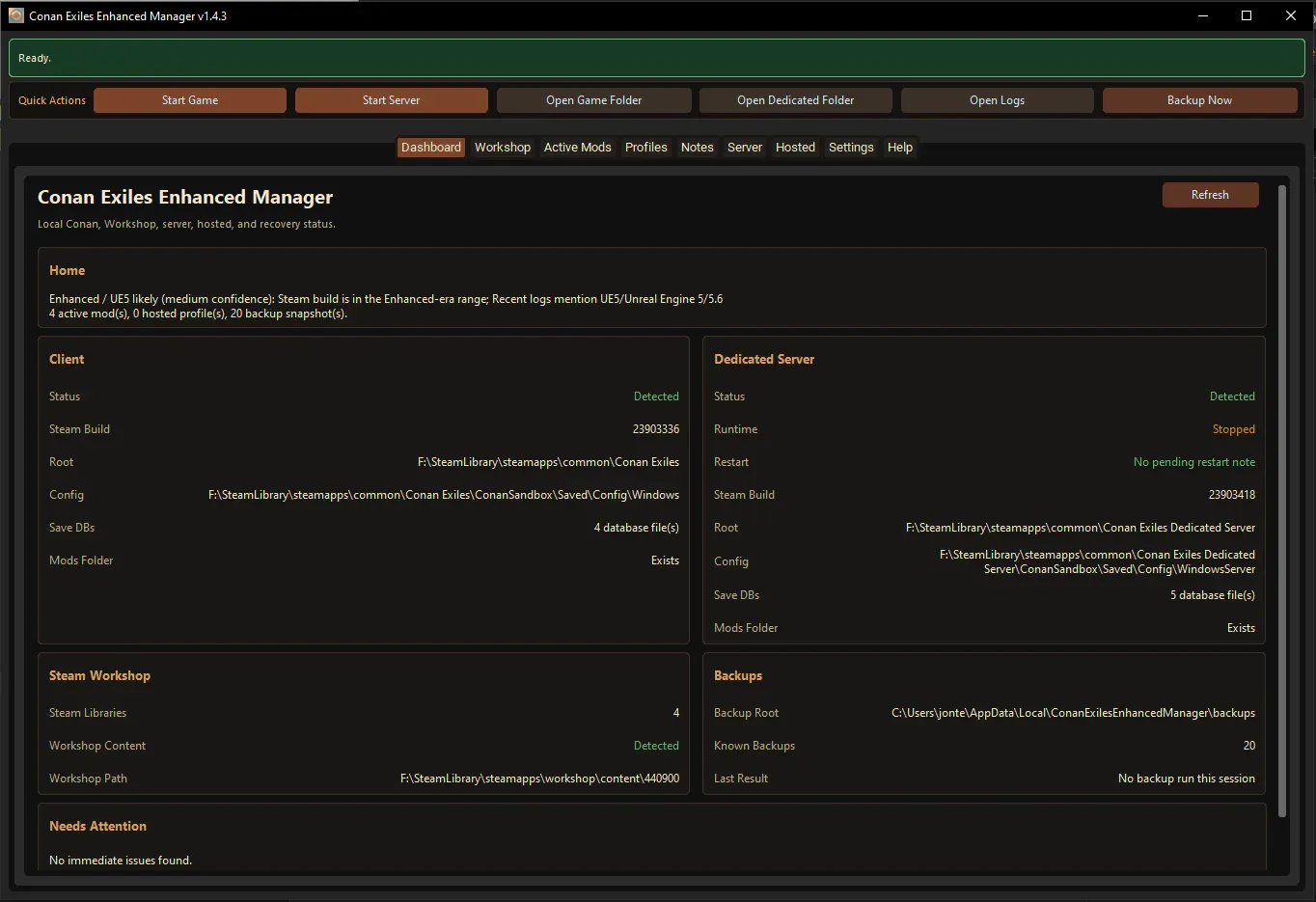
Task: Click the dedicated server Root path
Action: click(x=1081, y=528)
